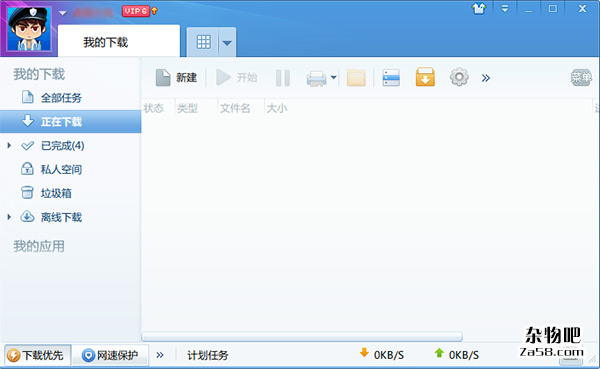Viewport: 600px width, 369px height.
Task: Select 全部任务 in sidebar
Action: 61,98
